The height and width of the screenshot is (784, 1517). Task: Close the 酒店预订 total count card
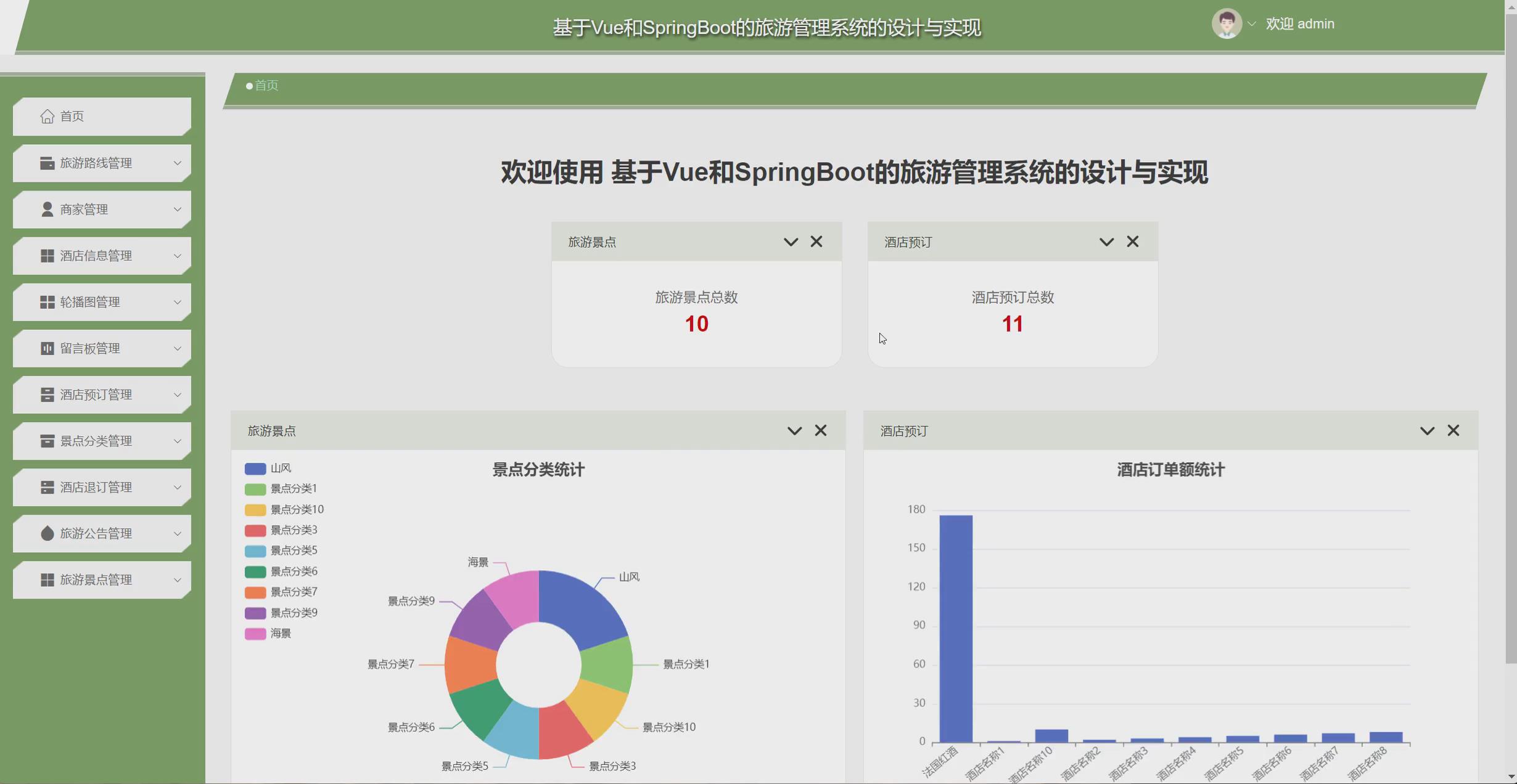[1133, 242]
